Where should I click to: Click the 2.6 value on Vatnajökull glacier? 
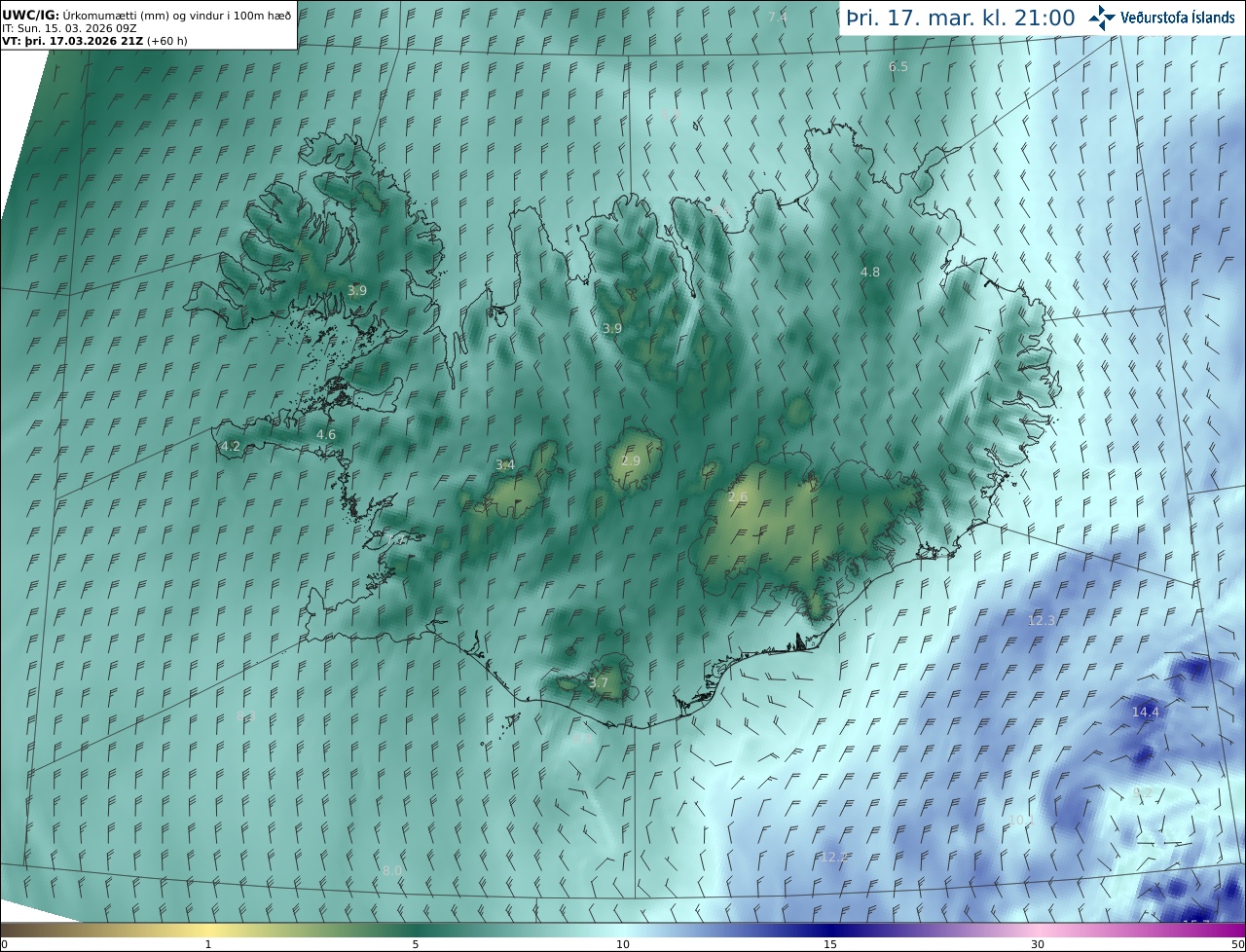tap(738, 497)
